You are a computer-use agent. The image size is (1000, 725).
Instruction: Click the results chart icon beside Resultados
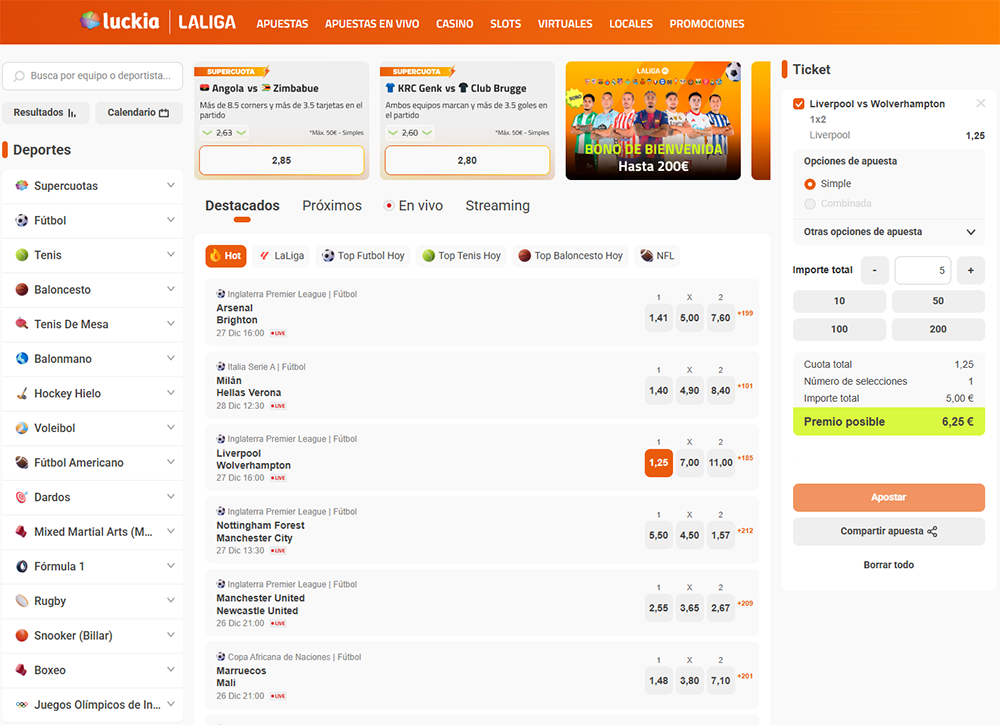click(x=72, y=113)
